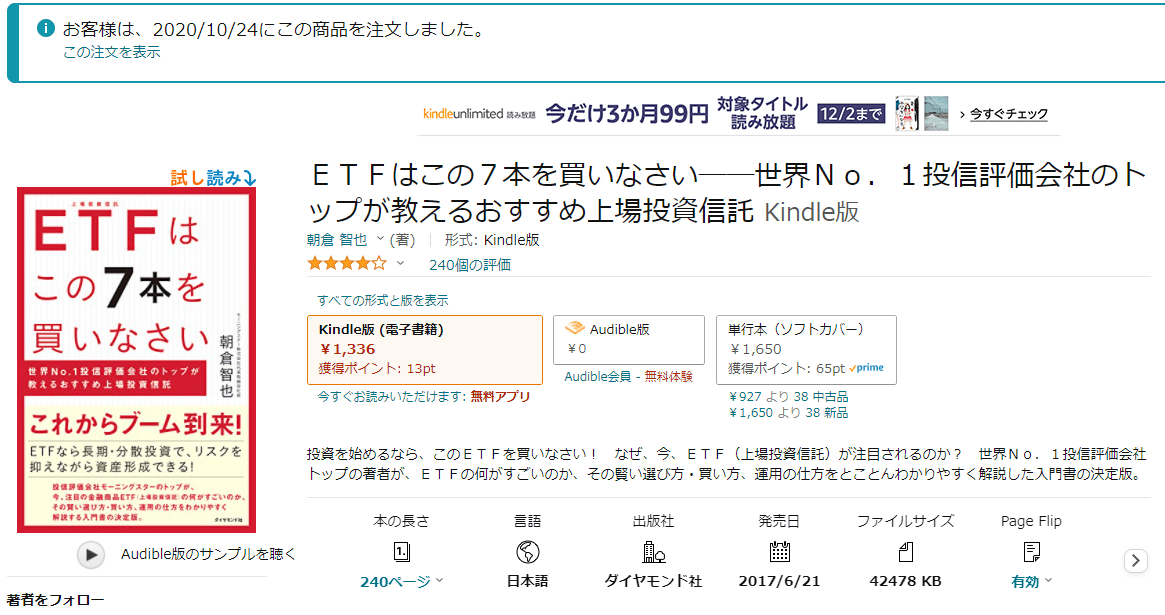Click the info icon in order notice

click(x=45, y=28)
